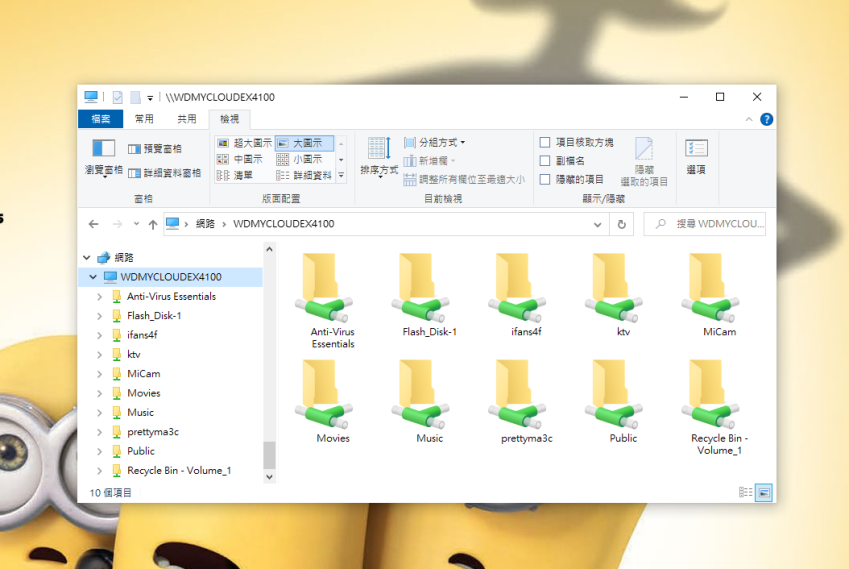Switch to details view via status bar icon
The image size is (849, 569).
coord(745,492)
